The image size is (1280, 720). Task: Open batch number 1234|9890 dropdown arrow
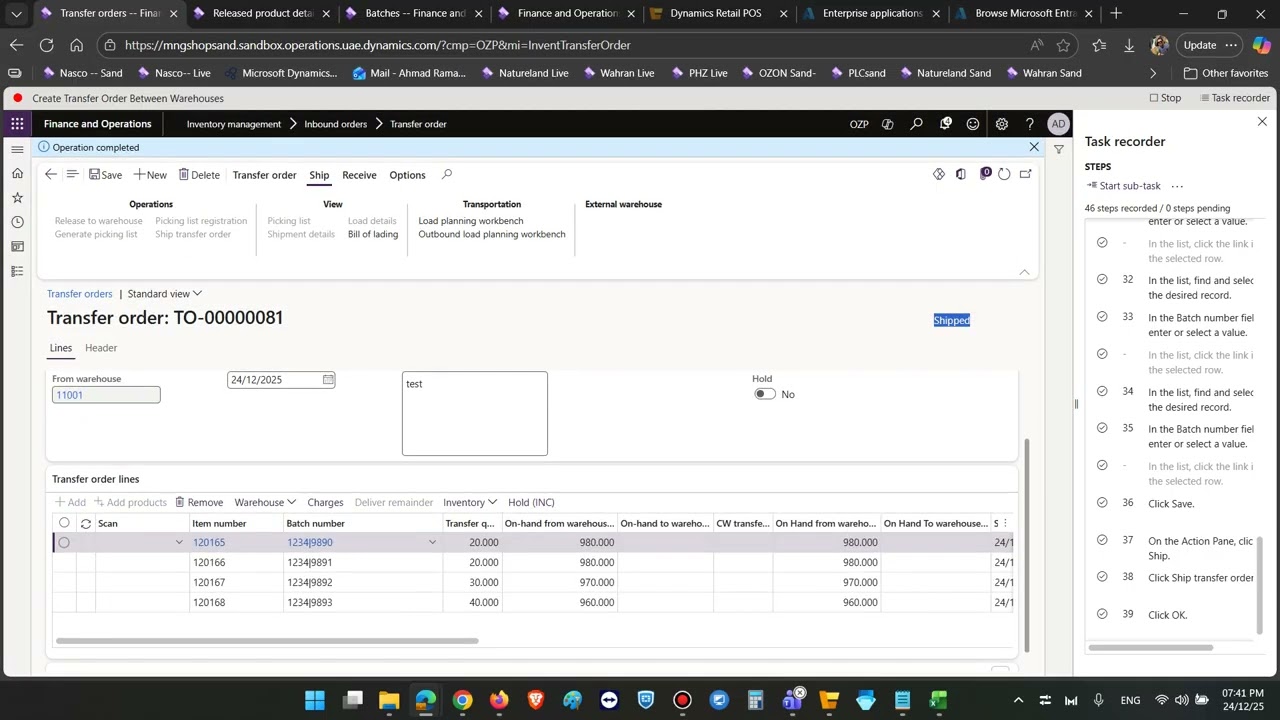click(x=432, y=542)
